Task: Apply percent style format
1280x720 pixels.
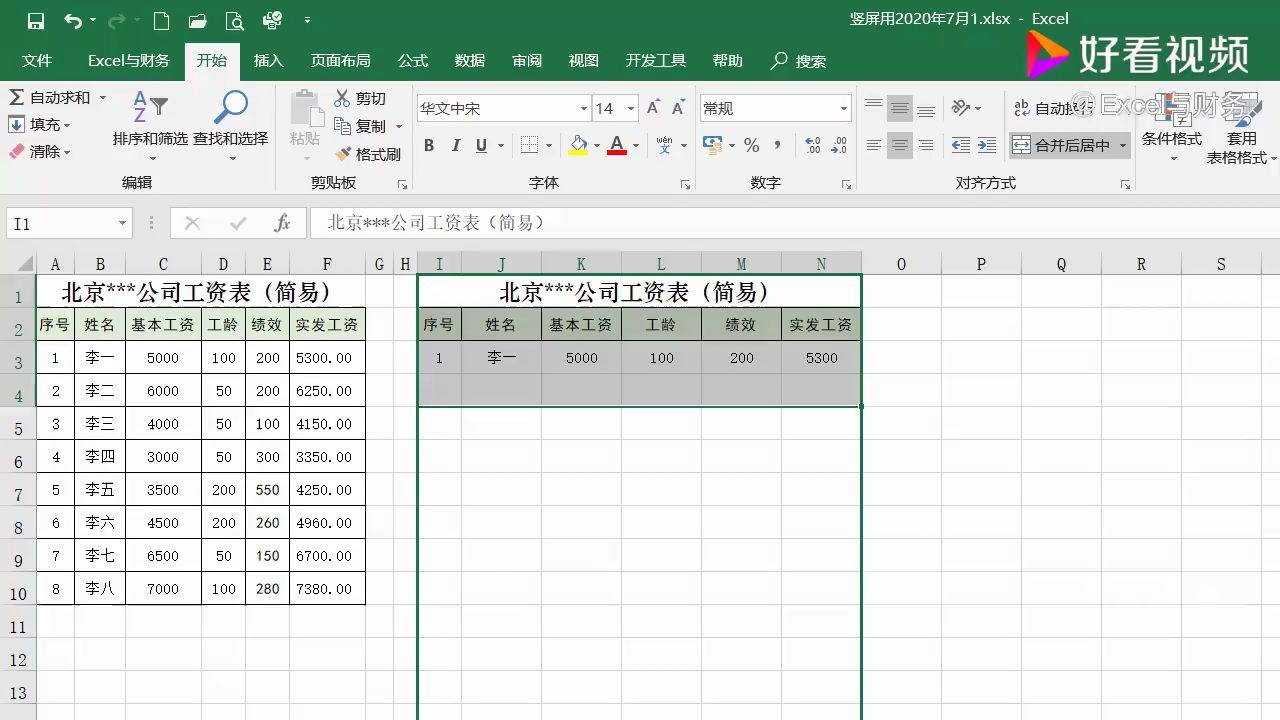Action: [x=751, y=145]
